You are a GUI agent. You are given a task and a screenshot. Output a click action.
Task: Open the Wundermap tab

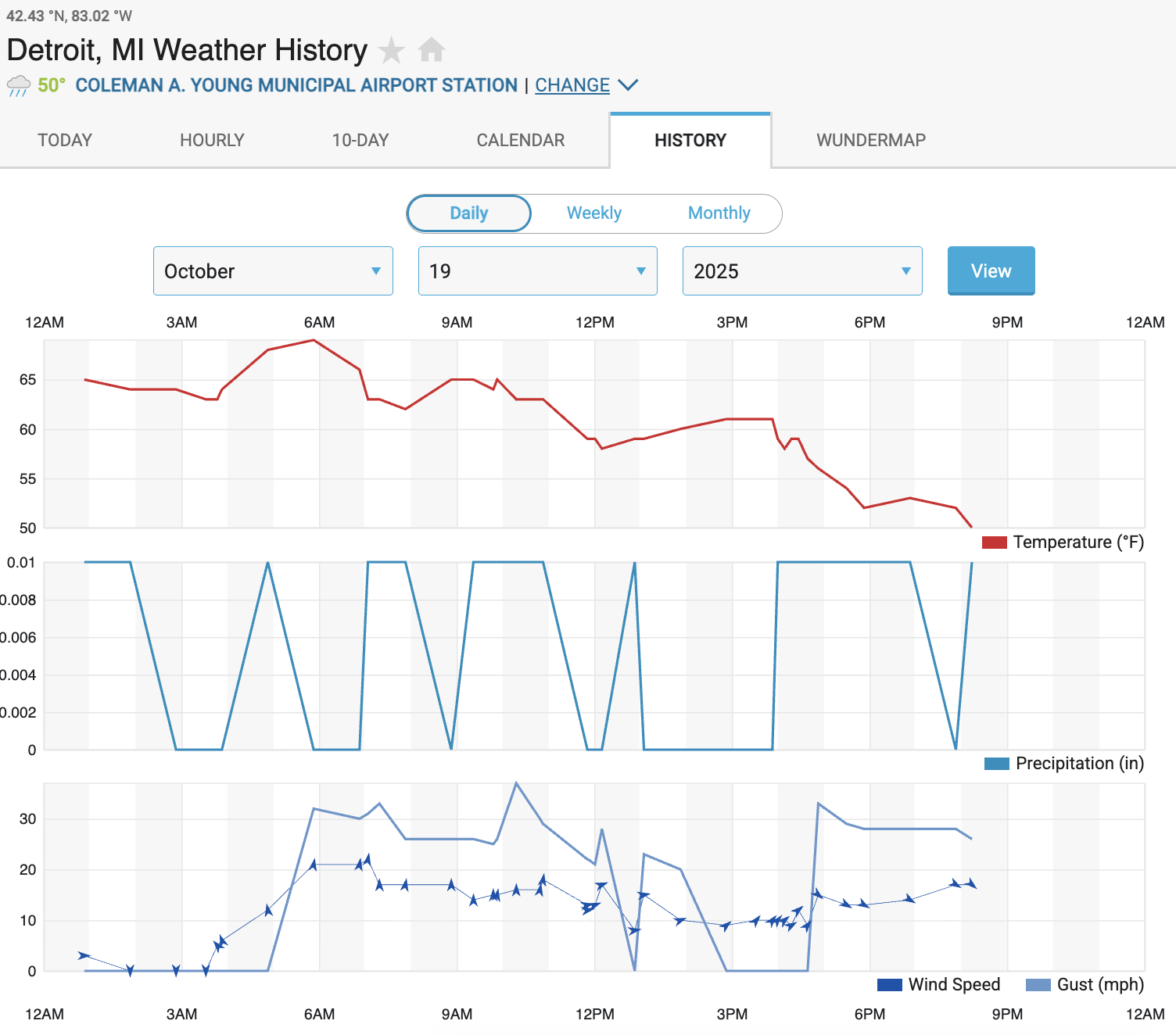pos(871,141)
